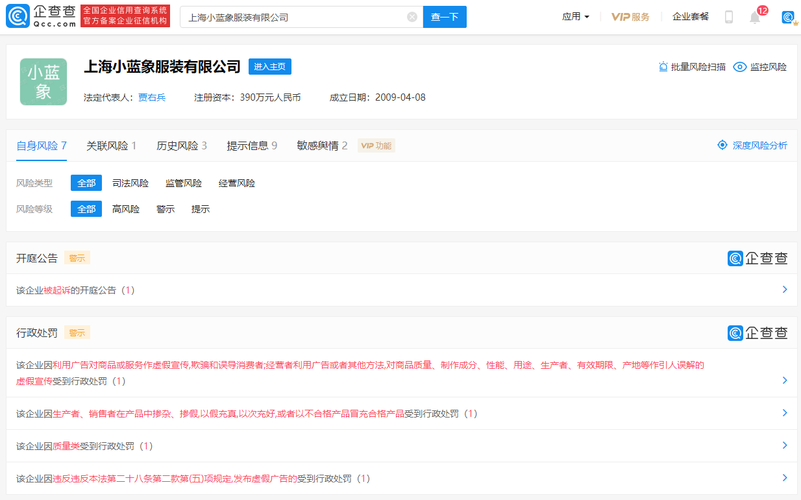Viewport: 801px width, 500px height.
Task: Expand the 虚假宣传 penalty row chevron
Action: pyautogui.click(x=785, y=380)
